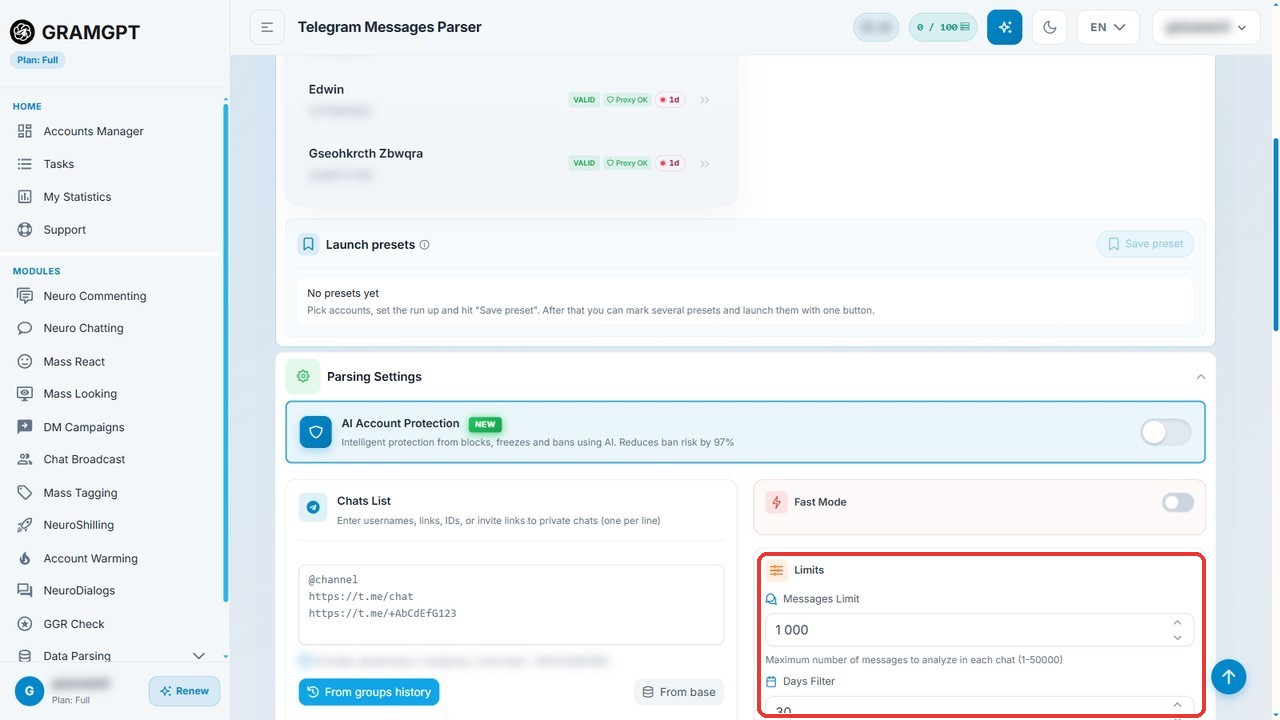Go to My Statistics

pos(77,197)
